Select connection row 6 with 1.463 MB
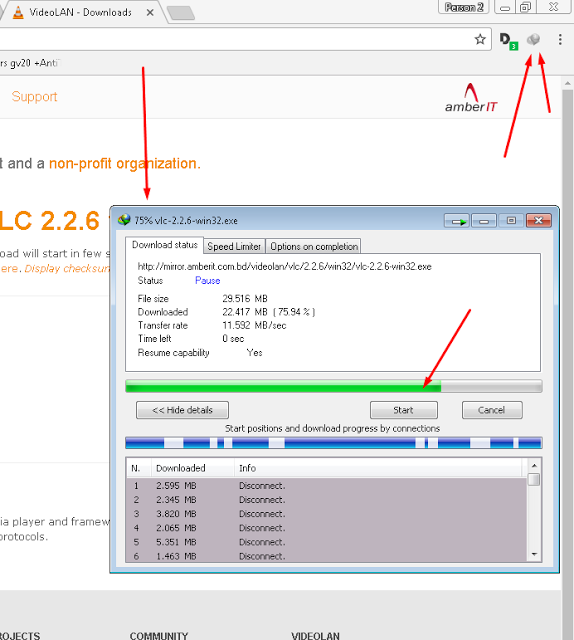This screenshot has width=574, height=640. coord(327,556)
